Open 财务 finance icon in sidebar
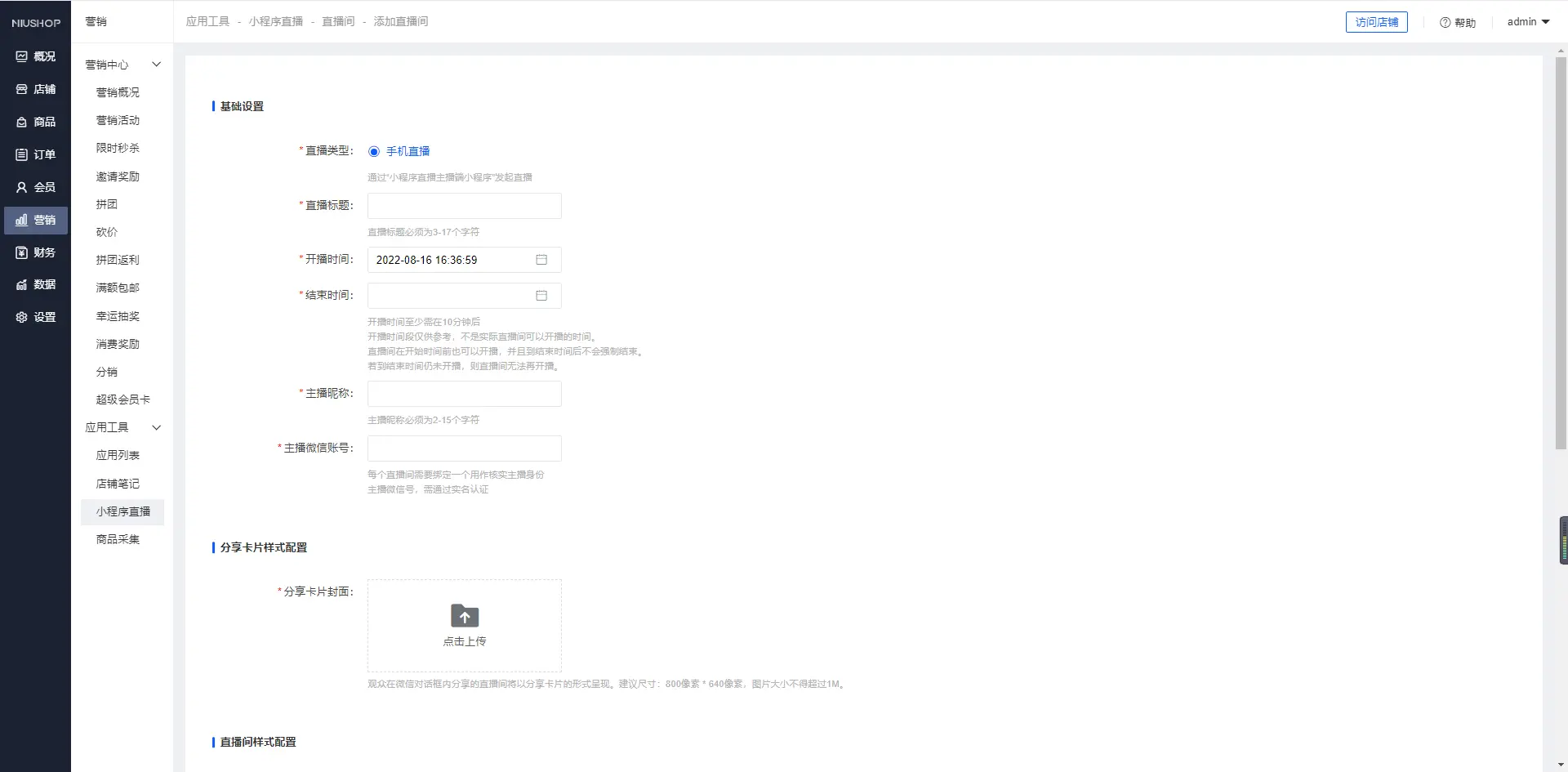 click(22, 252)
